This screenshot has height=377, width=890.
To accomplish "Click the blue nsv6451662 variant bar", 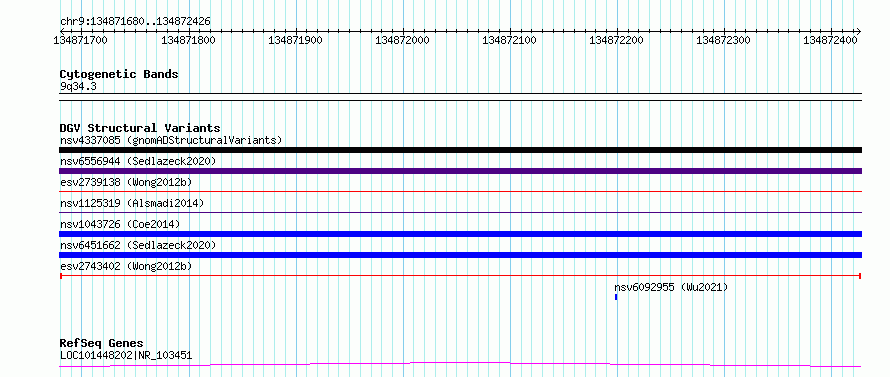I will click(x=460, y=255).
